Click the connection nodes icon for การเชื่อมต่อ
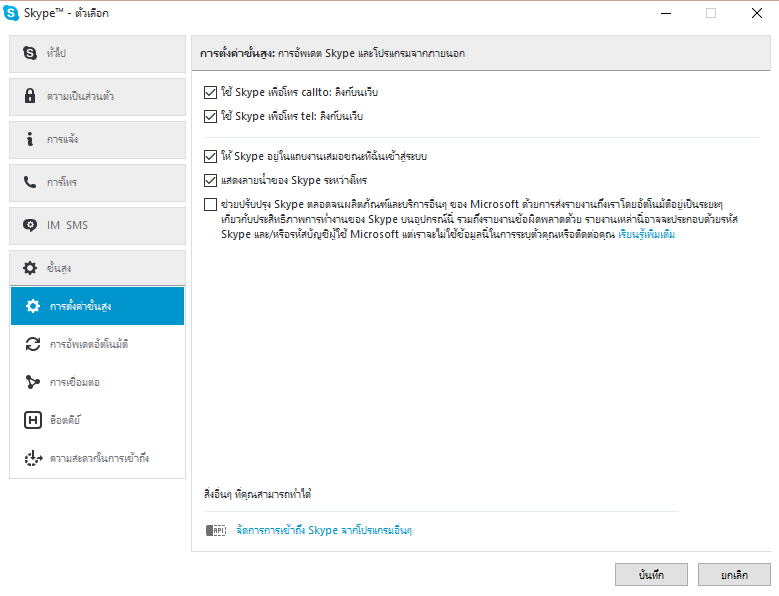This screenshot has height=596, width=779. [33, 382]
